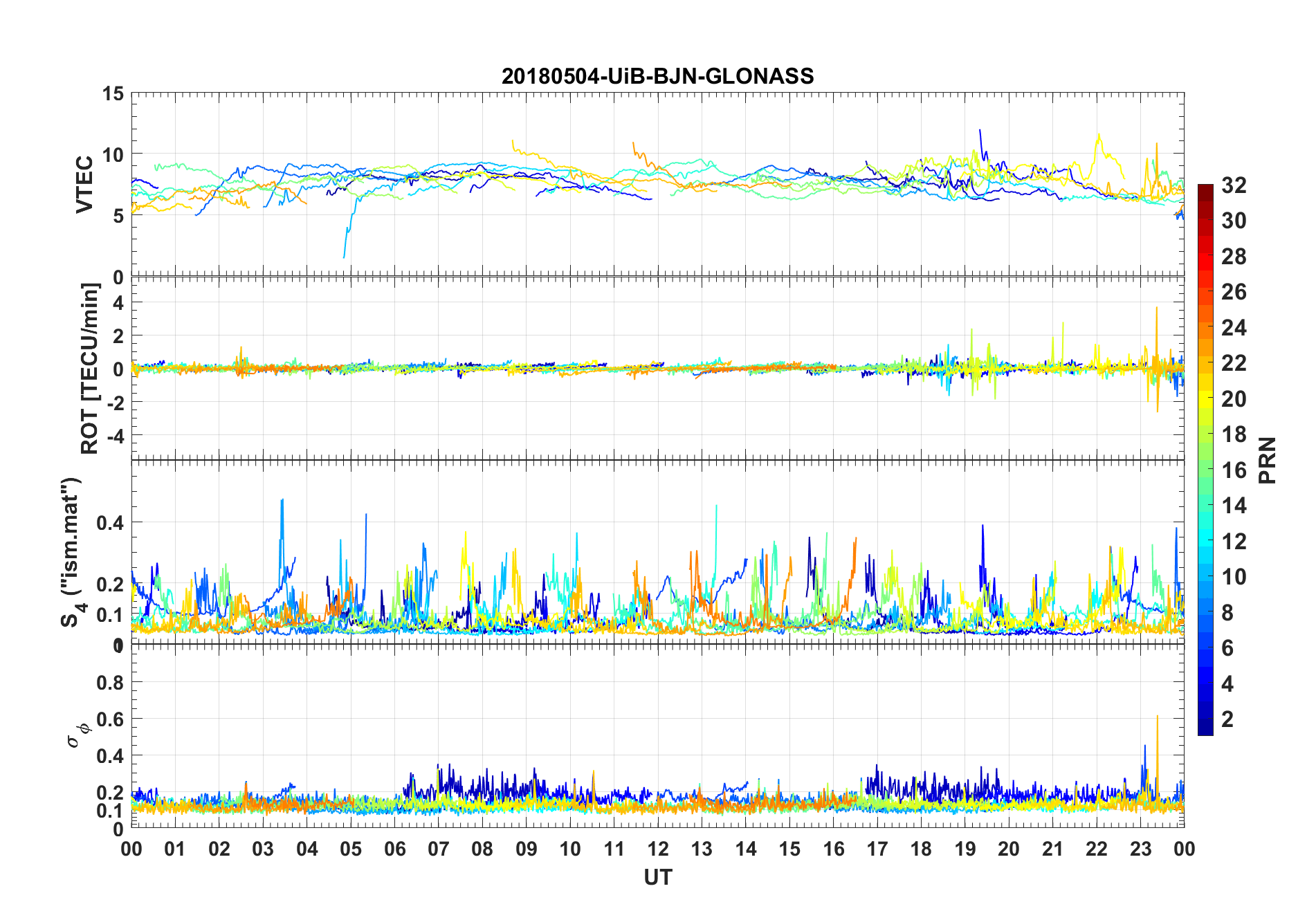Click UT axis tick label 05

[351, 849]
